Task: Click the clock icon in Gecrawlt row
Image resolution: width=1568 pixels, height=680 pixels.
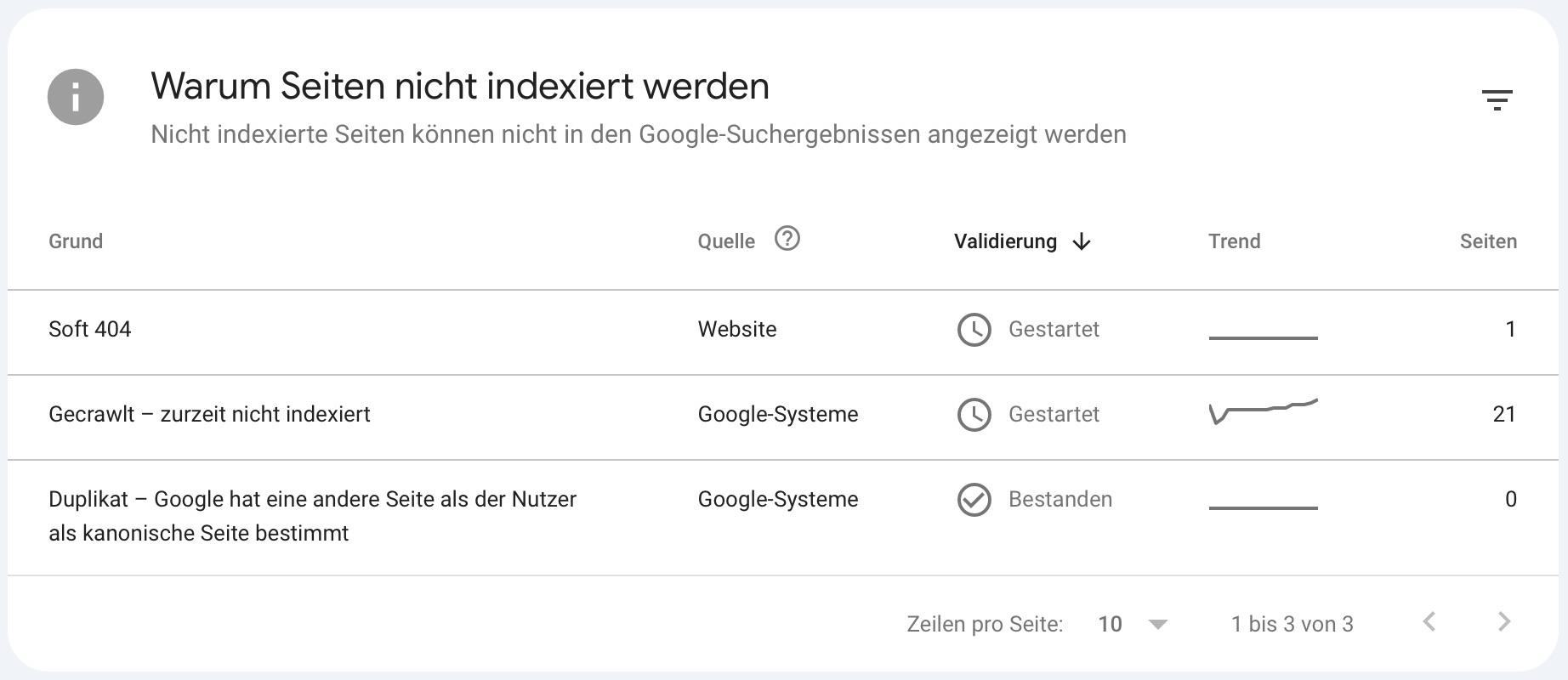Action: click(x=974, y=415)
